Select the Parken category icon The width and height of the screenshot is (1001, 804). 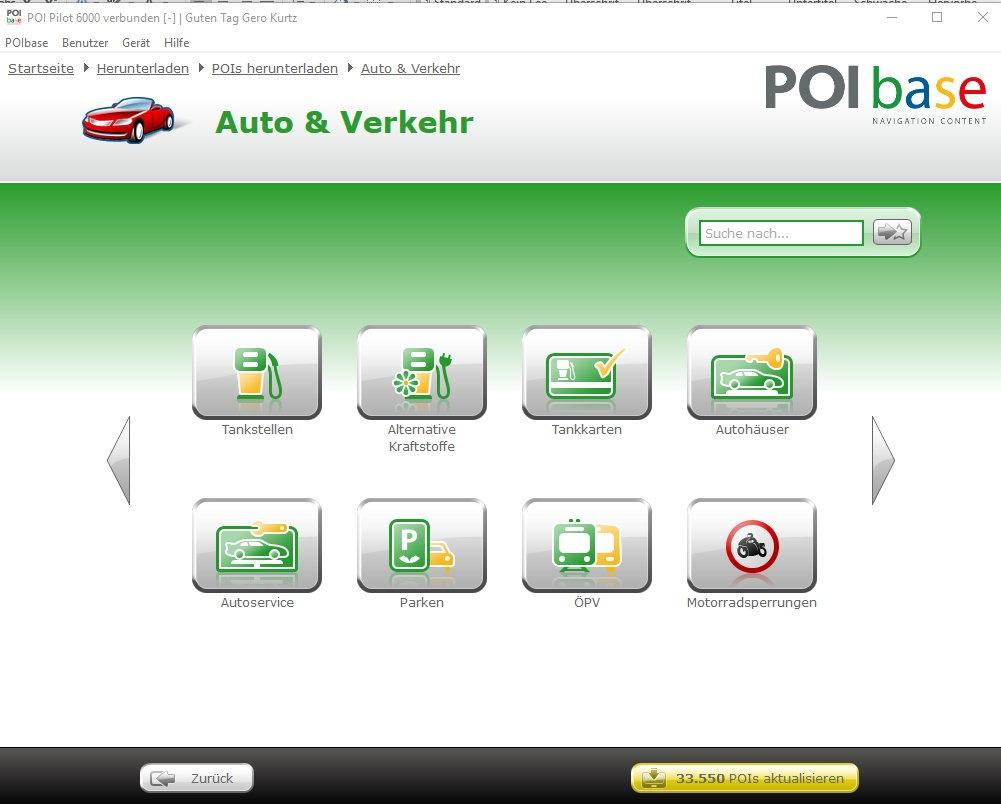(x=422, y=545)
